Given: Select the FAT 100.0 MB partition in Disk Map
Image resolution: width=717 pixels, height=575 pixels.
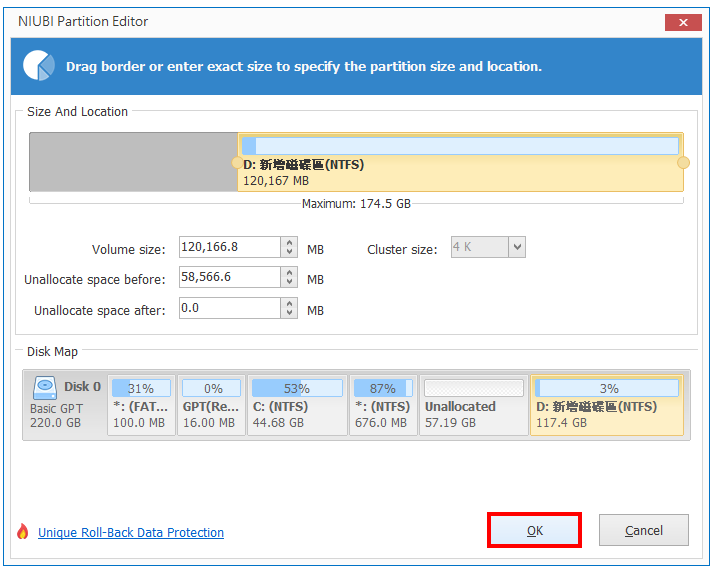Looking at the screenshot, I should pos(141,405).
